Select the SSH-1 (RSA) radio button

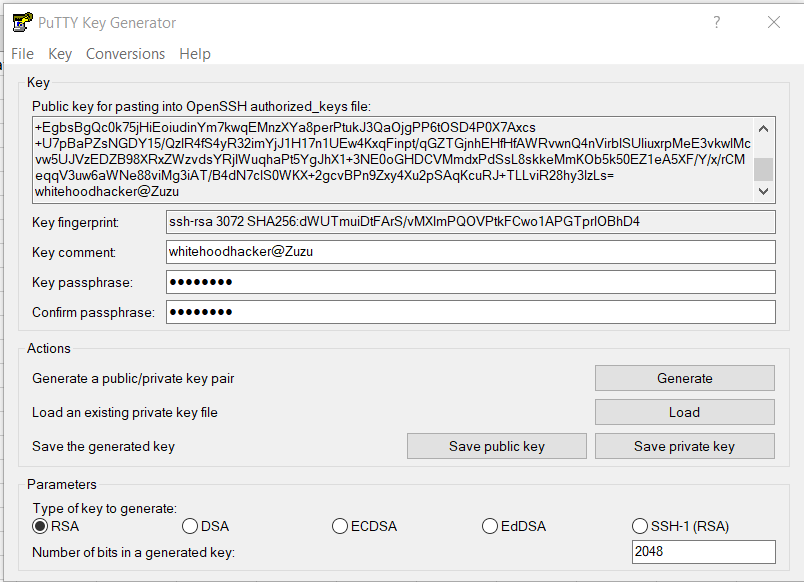(x=639, y=526)
